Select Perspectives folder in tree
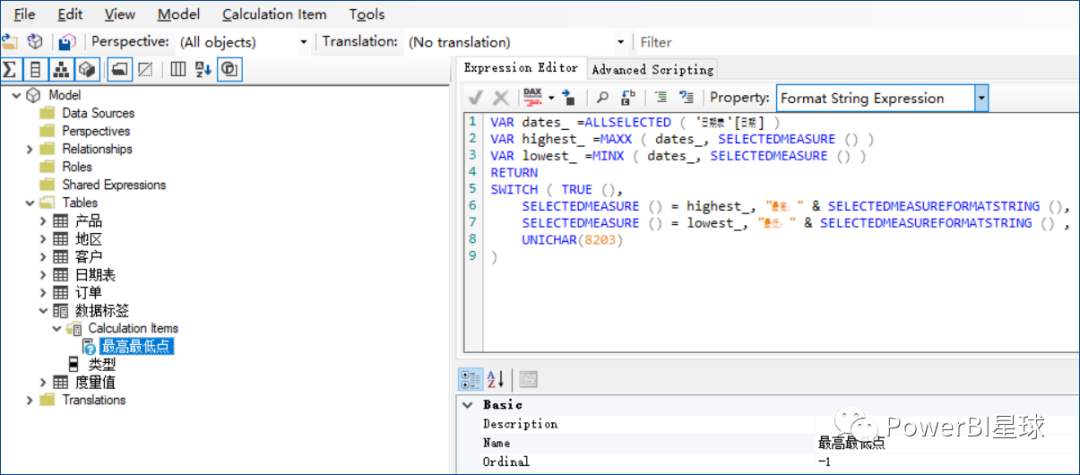Image resolution: width=1080 pixels, height=475 pixels. tap(96, 131)
